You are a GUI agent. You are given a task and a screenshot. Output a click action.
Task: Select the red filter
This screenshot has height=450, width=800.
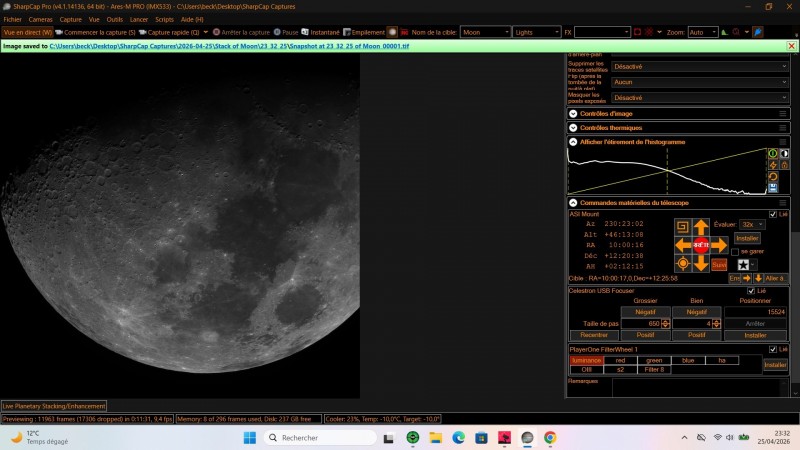[620, 360]
